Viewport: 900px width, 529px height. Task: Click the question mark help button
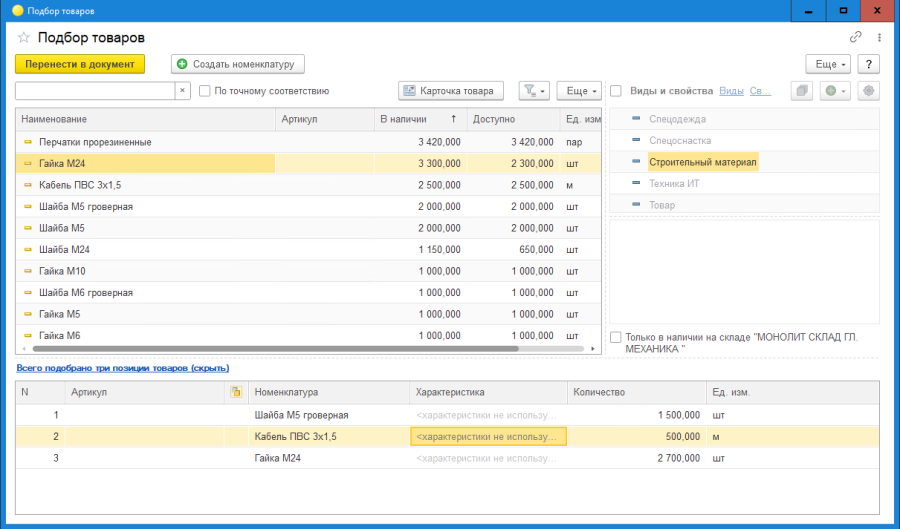[x=868, y=64]
